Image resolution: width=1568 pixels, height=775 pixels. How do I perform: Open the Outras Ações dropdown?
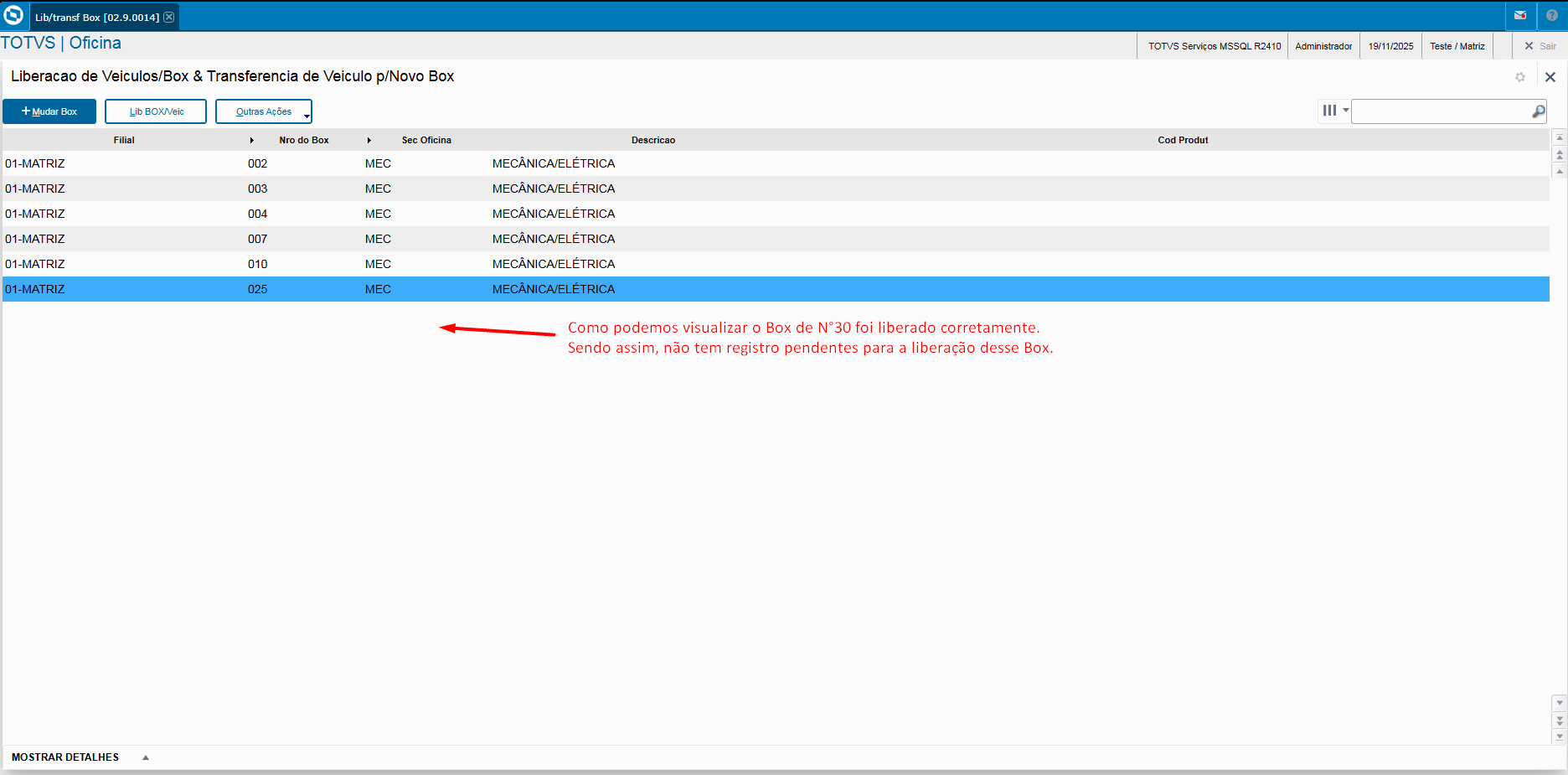[264, 111]
